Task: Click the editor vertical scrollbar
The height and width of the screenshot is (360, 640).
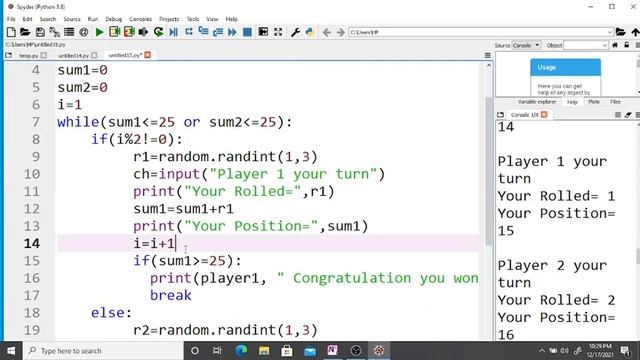Action: [x=489, y=171]
